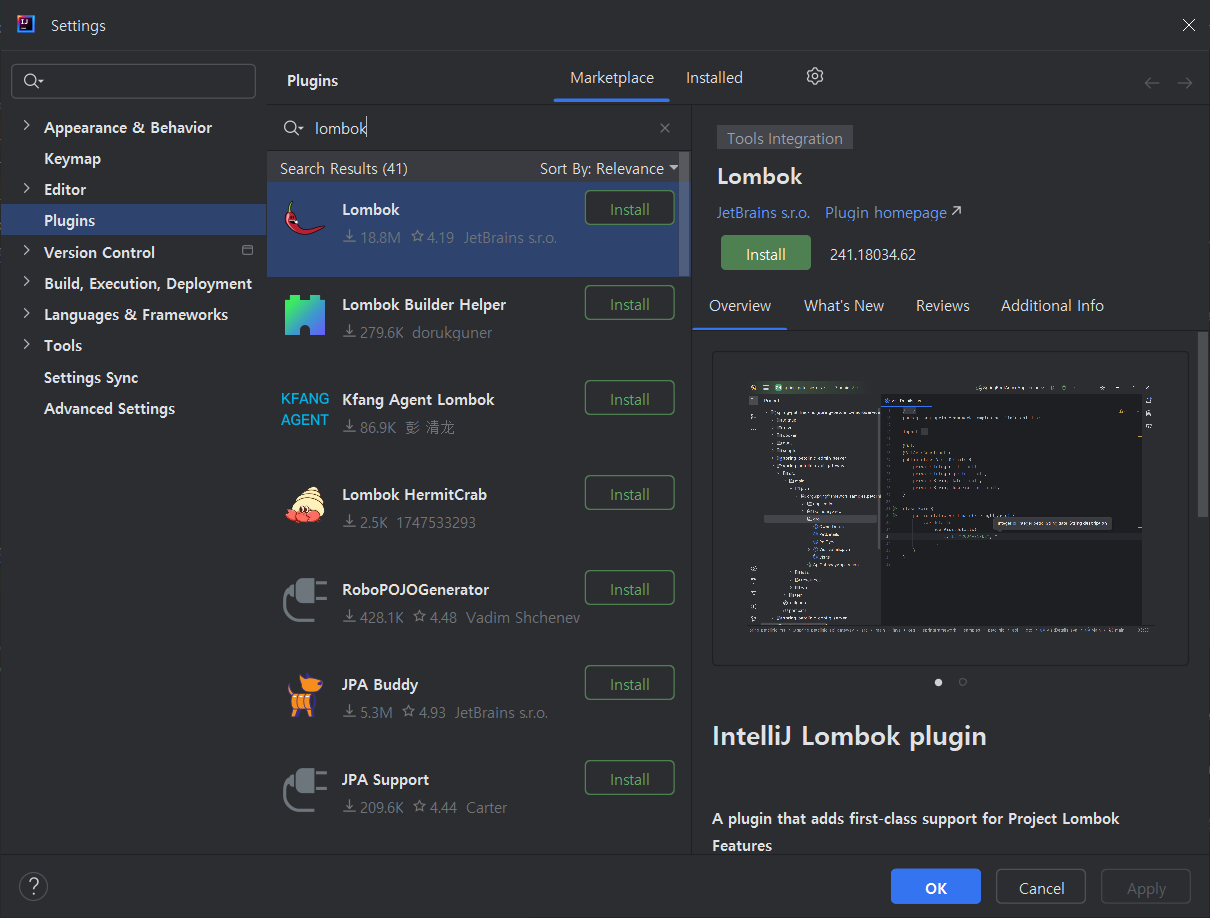Clear the plugin search with the X icon
This screenshot has width=1210, height=918.
665,128
